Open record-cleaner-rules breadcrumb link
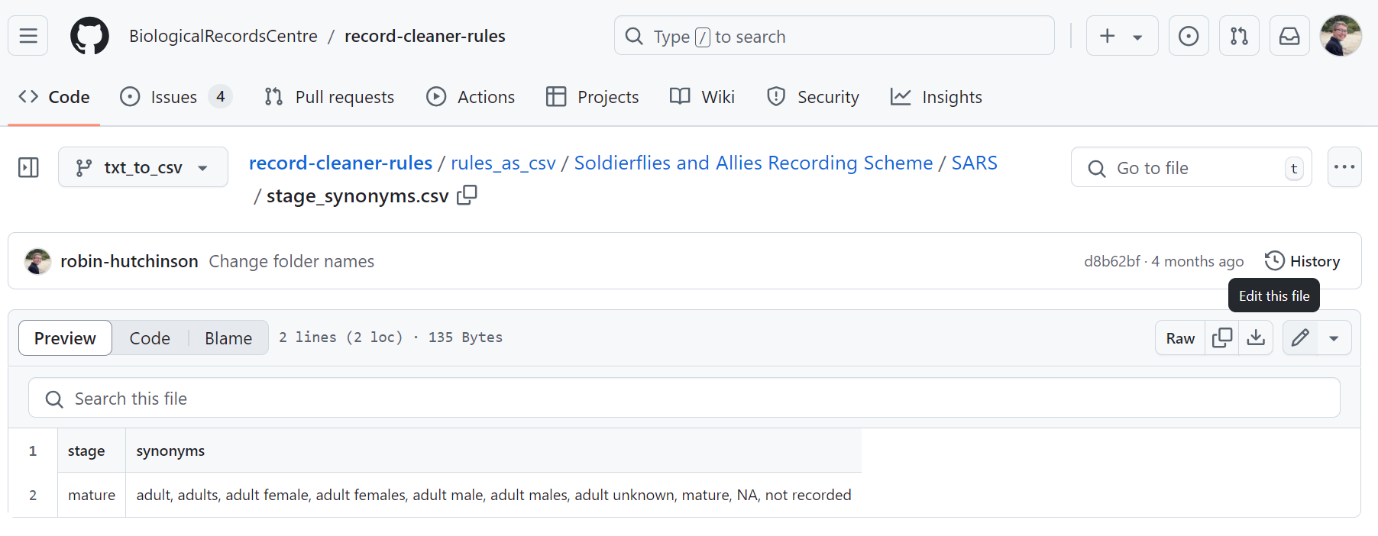This screenshot has height=536, width=1378. (x=340, y=163)
